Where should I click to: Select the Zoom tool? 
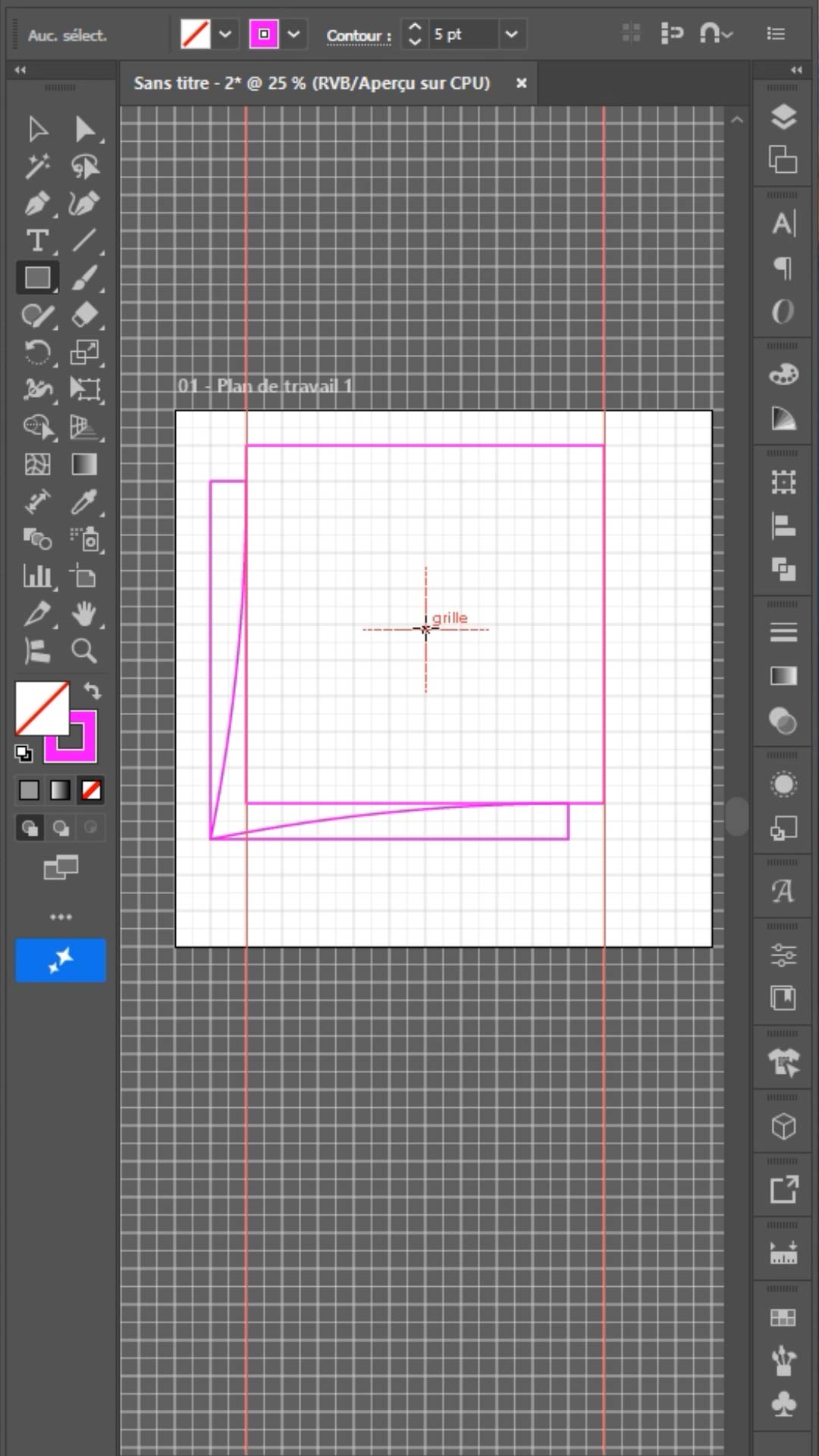click(x=85, y=651)
